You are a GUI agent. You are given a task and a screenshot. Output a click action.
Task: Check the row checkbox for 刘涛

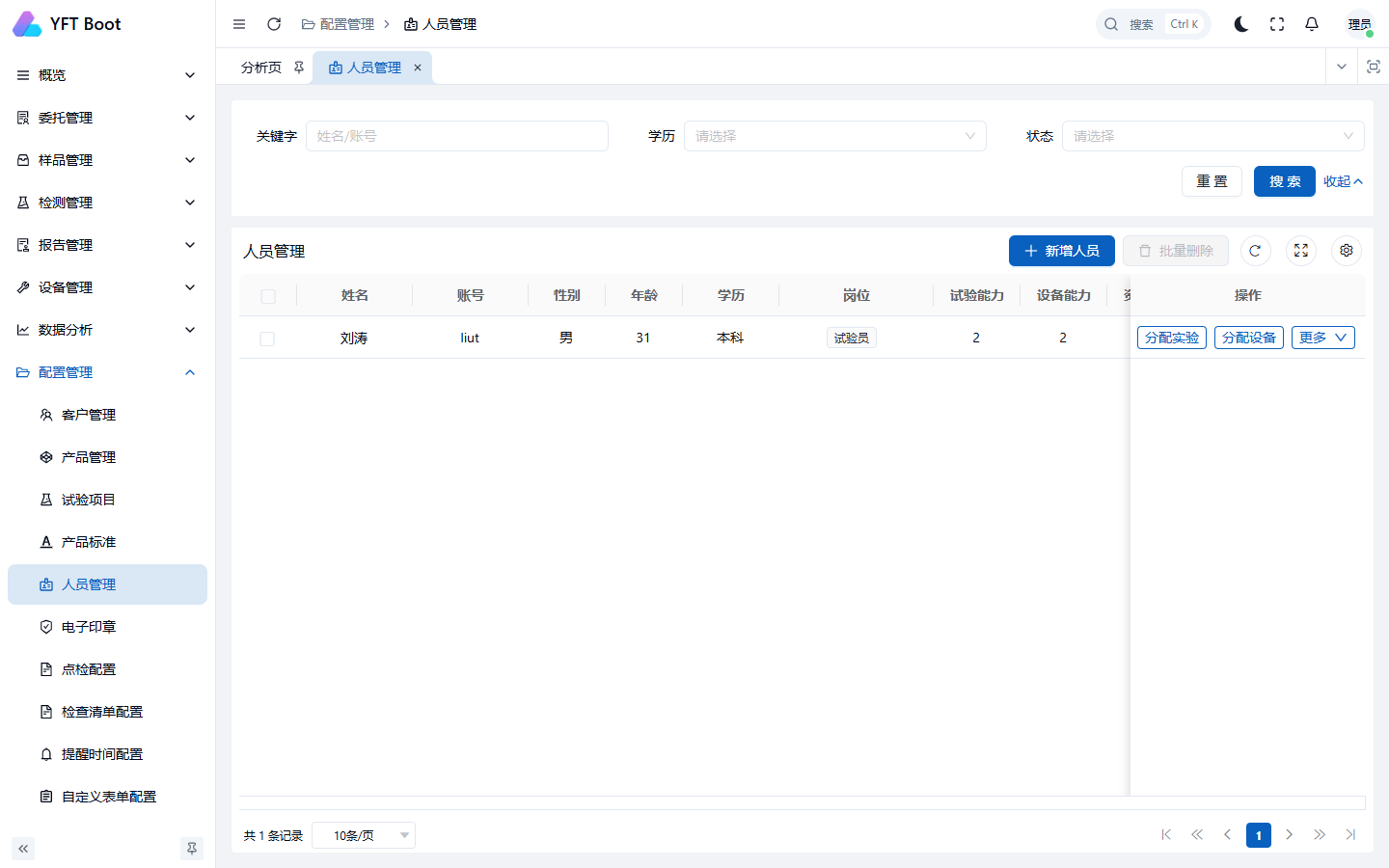point(267,339)
